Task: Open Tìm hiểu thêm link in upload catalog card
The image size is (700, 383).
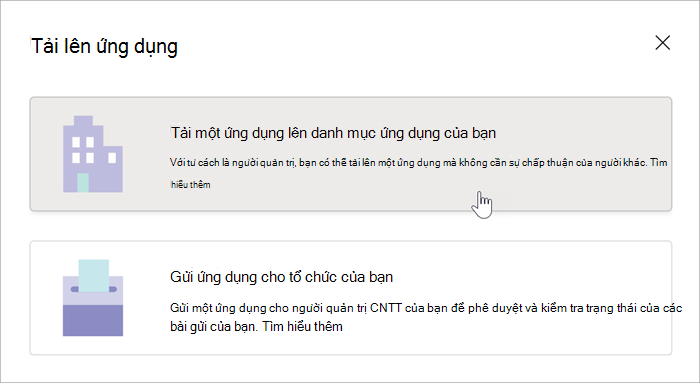Action: pos(191,184)
